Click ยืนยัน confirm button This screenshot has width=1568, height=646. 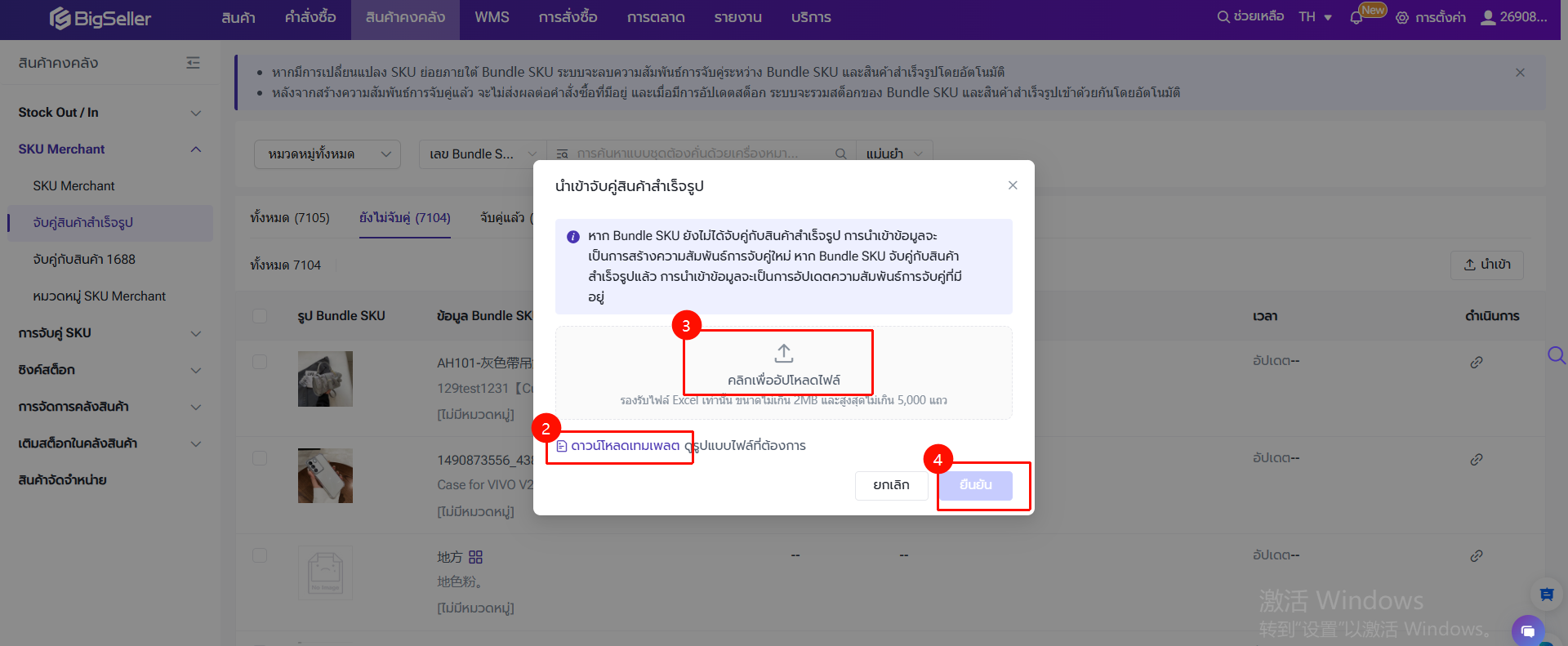(976, 485)
